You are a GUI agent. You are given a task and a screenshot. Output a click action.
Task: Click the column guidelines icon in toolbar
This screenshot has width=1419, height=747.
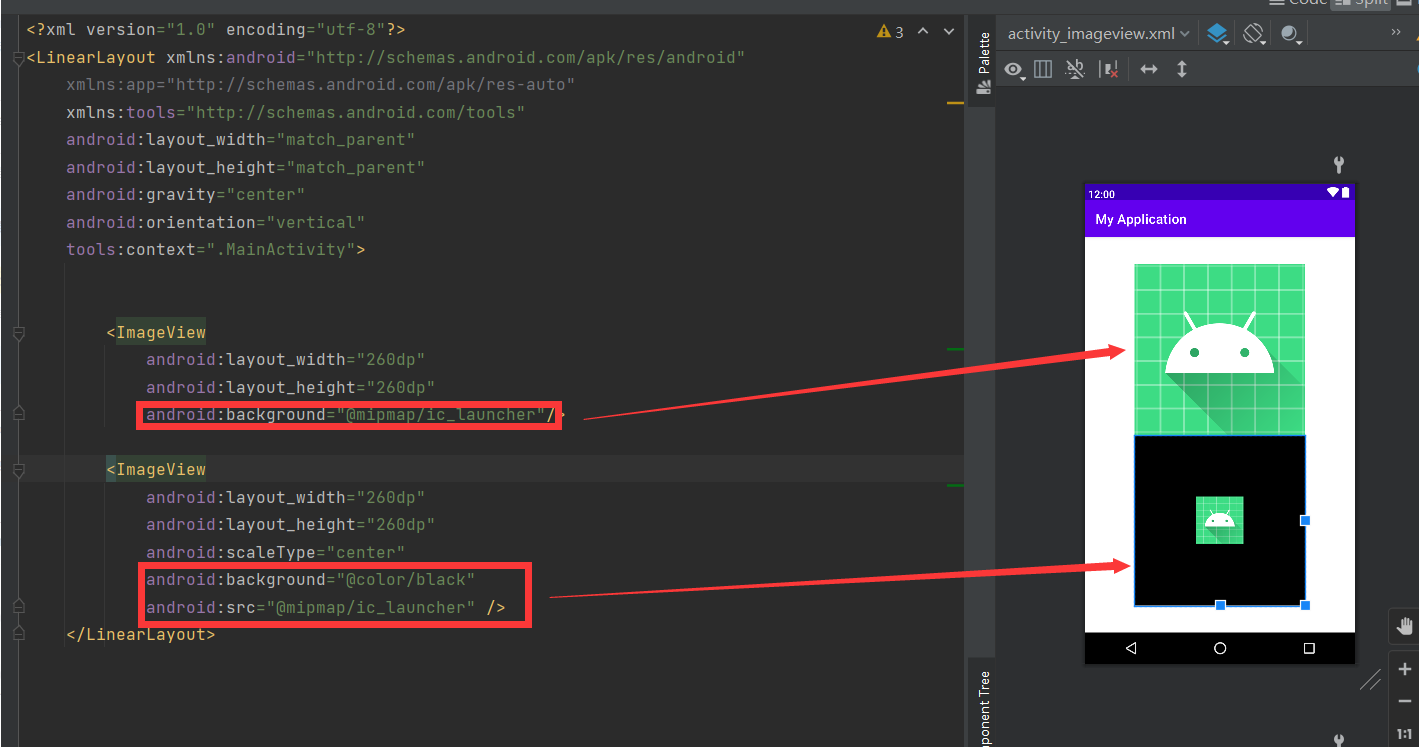click(x=1043, y=69)
